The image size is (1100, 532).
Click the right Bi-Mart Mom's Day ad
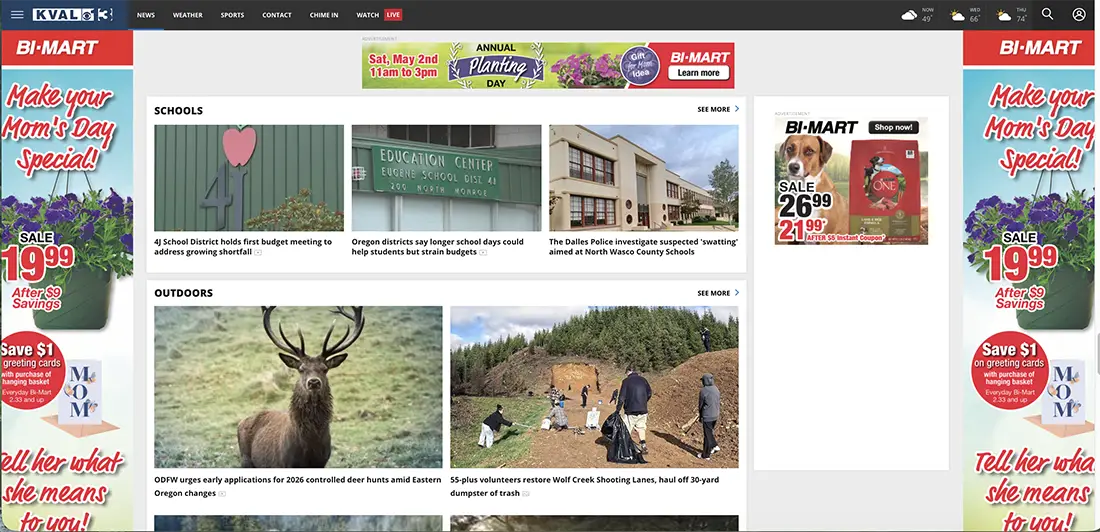[1028, 281]
